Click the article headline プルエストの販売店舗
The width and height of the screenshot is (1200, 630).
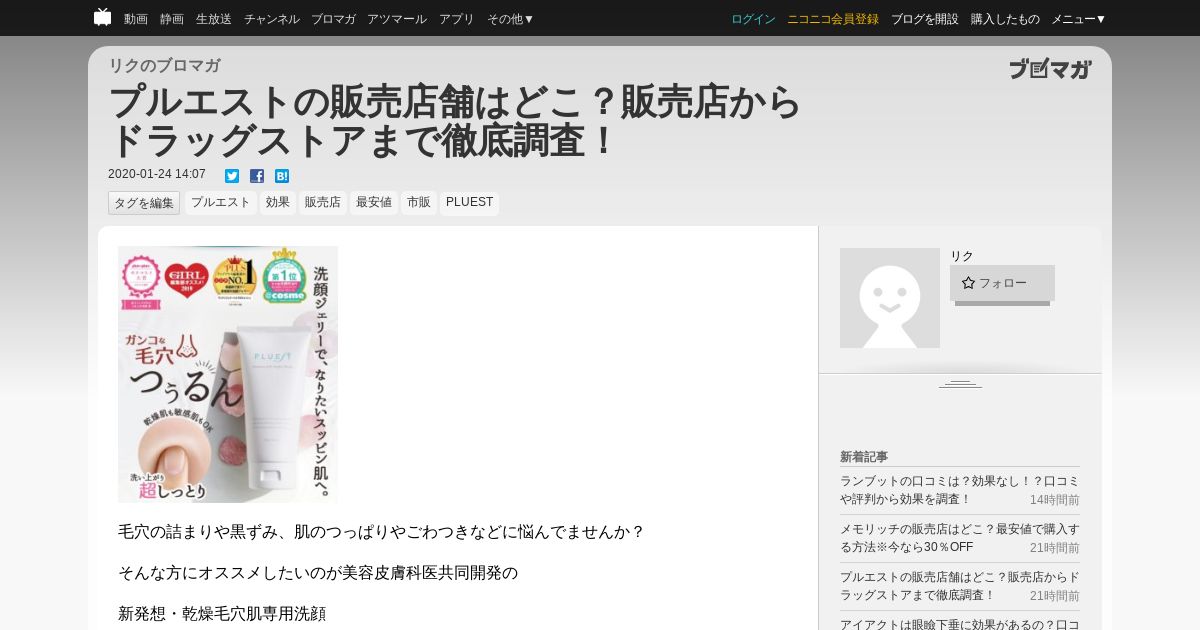click(455, 121)
